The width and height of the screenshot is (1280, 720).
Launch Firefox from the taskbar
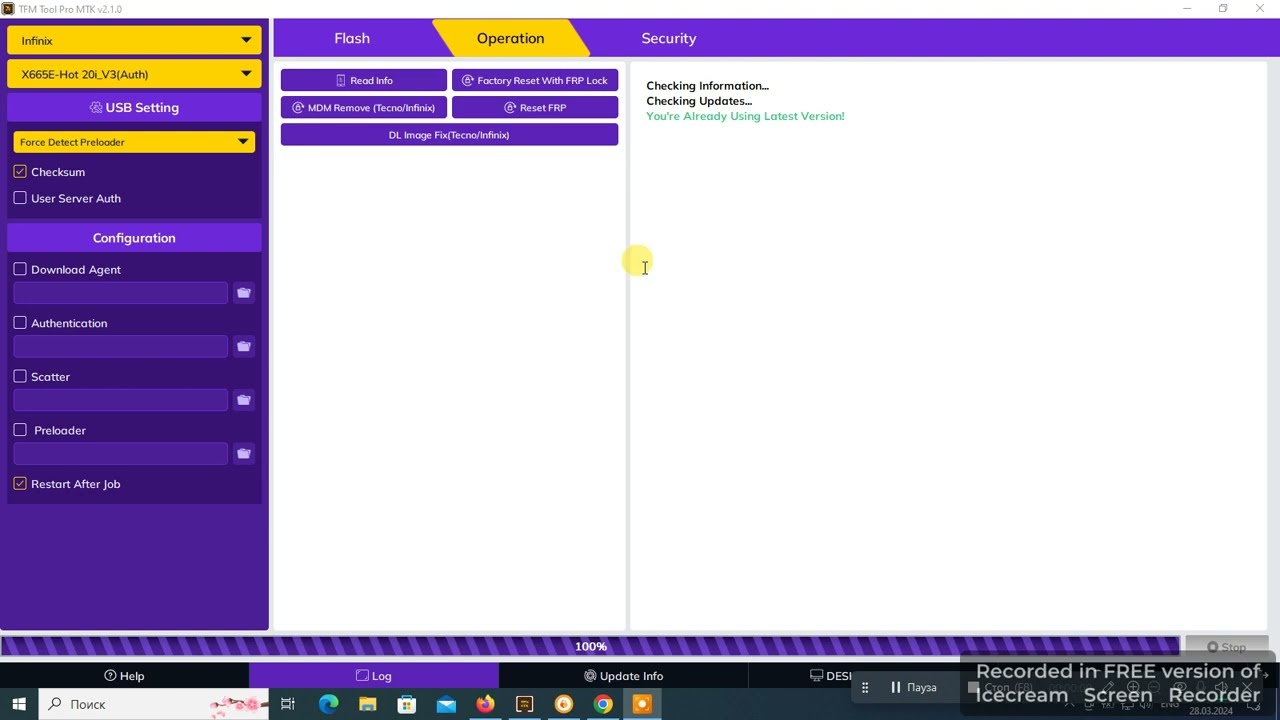tap(485, 704)
